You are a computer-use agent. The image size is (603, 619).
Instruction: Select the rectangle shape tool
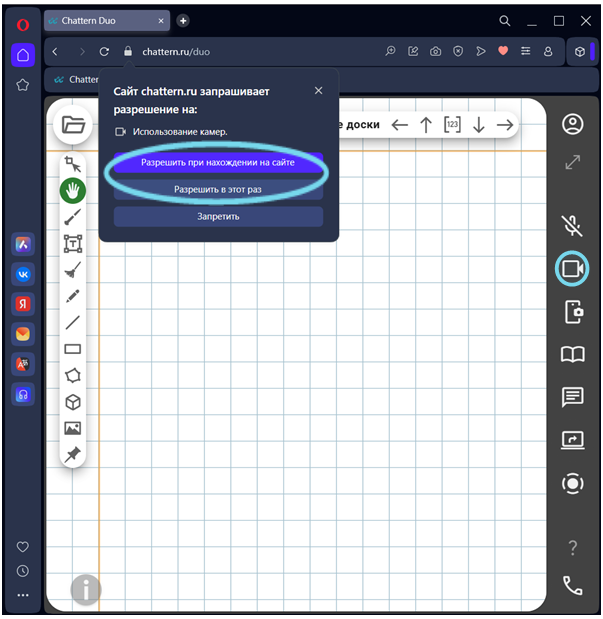(72, 349)
